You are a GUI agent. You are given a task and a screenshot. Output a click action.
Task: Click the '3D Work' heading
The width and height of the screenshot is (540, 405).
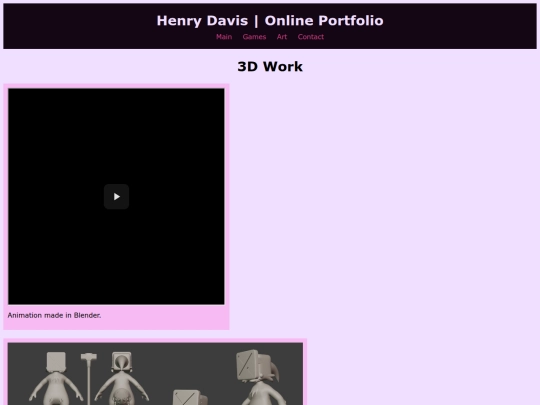[270, 66]
